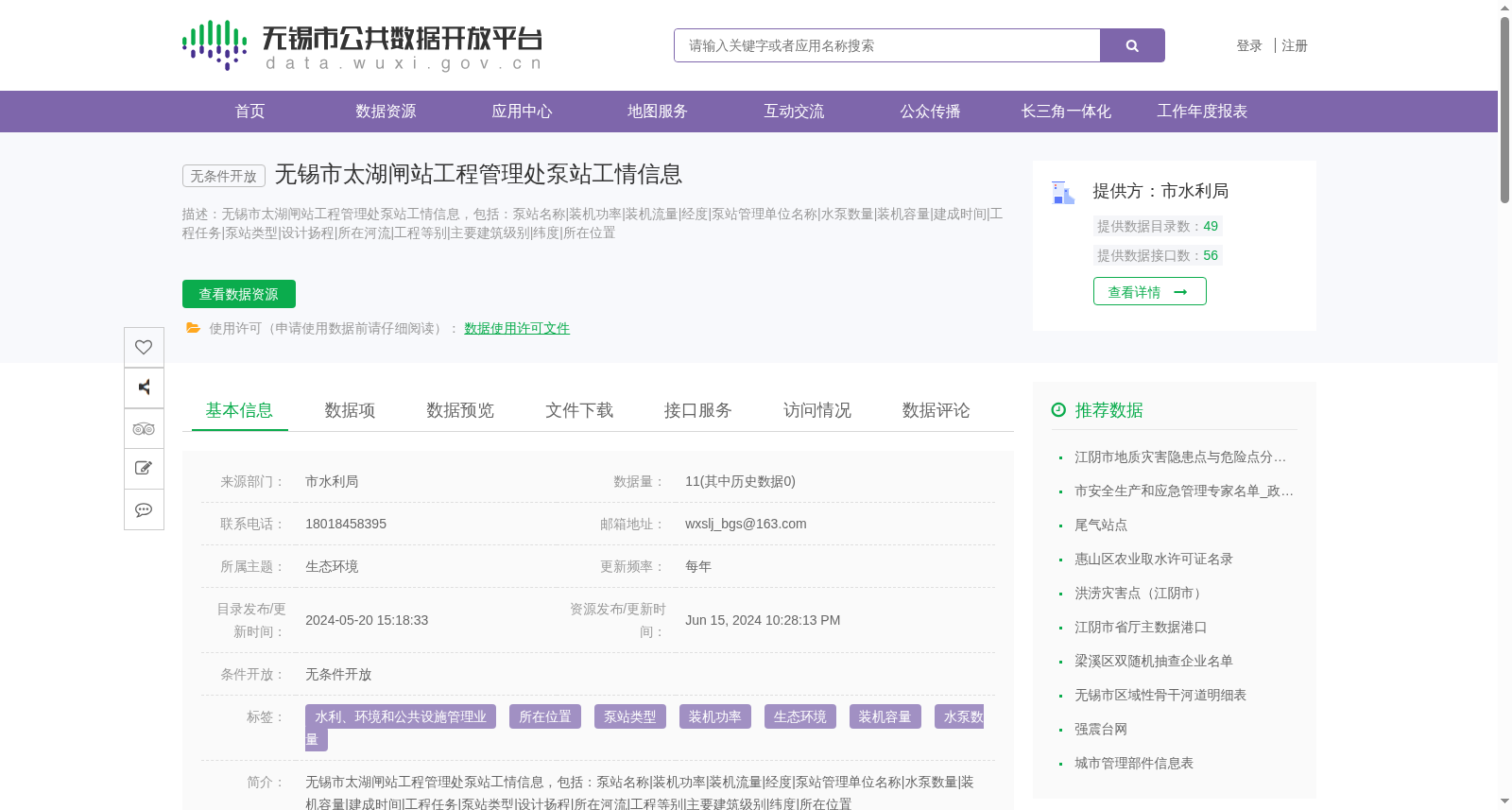This screenshot has width=1512, height=810.
Task: Click the provider building icon
Action: click(1063, 193)
